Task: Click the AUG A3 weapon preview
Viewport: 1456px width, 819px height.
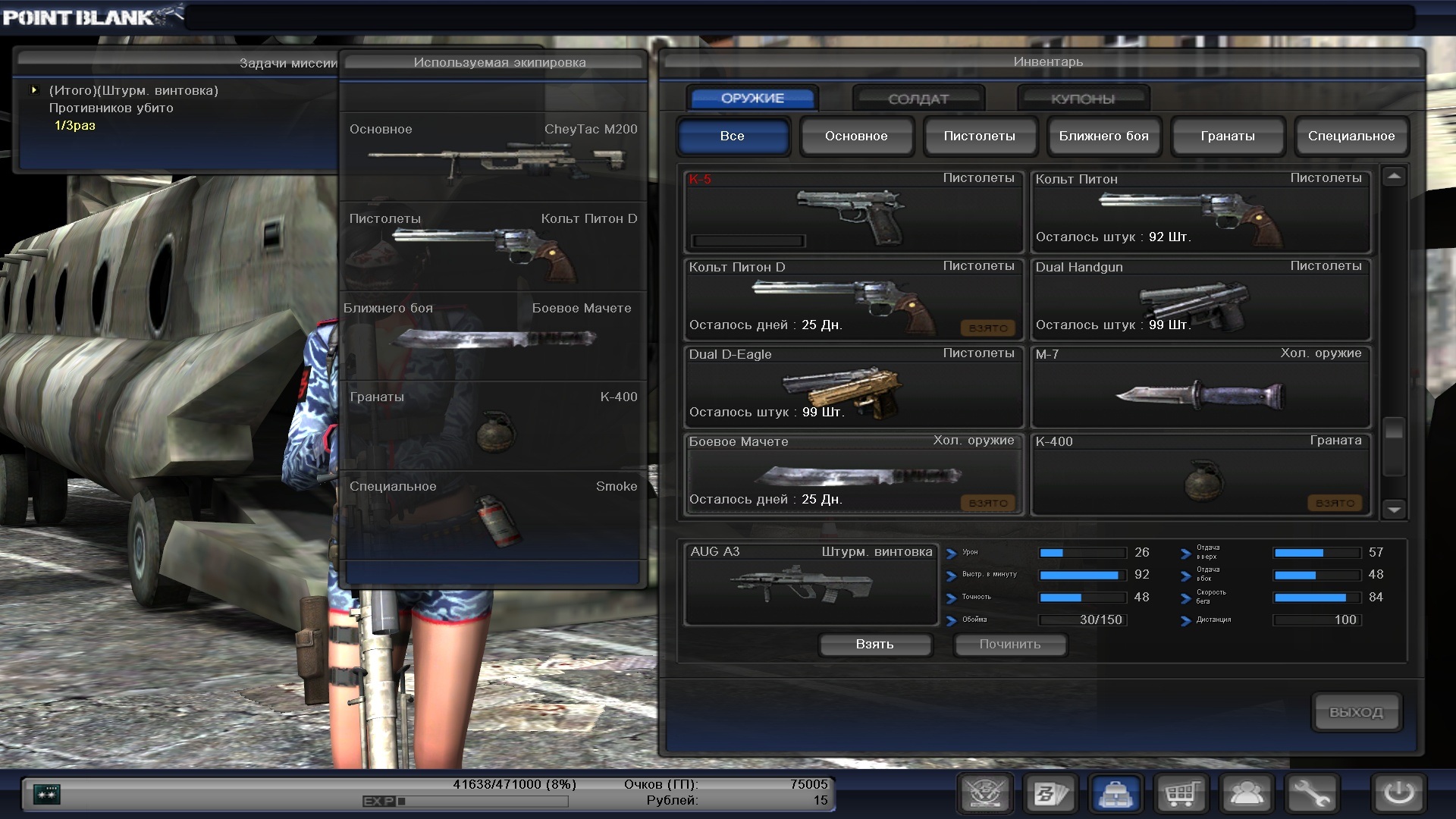Action: [x=811, y=584]
